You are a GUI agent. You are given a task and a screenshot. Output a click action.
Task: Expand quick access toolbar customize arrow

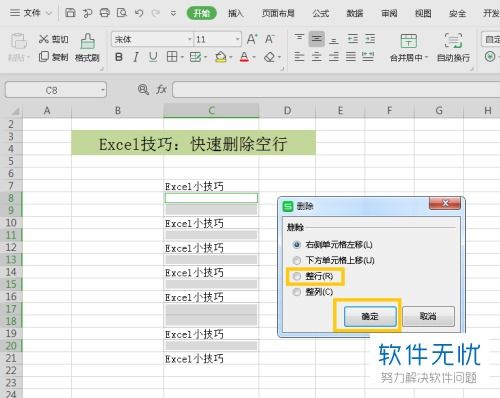coord(173,13)
